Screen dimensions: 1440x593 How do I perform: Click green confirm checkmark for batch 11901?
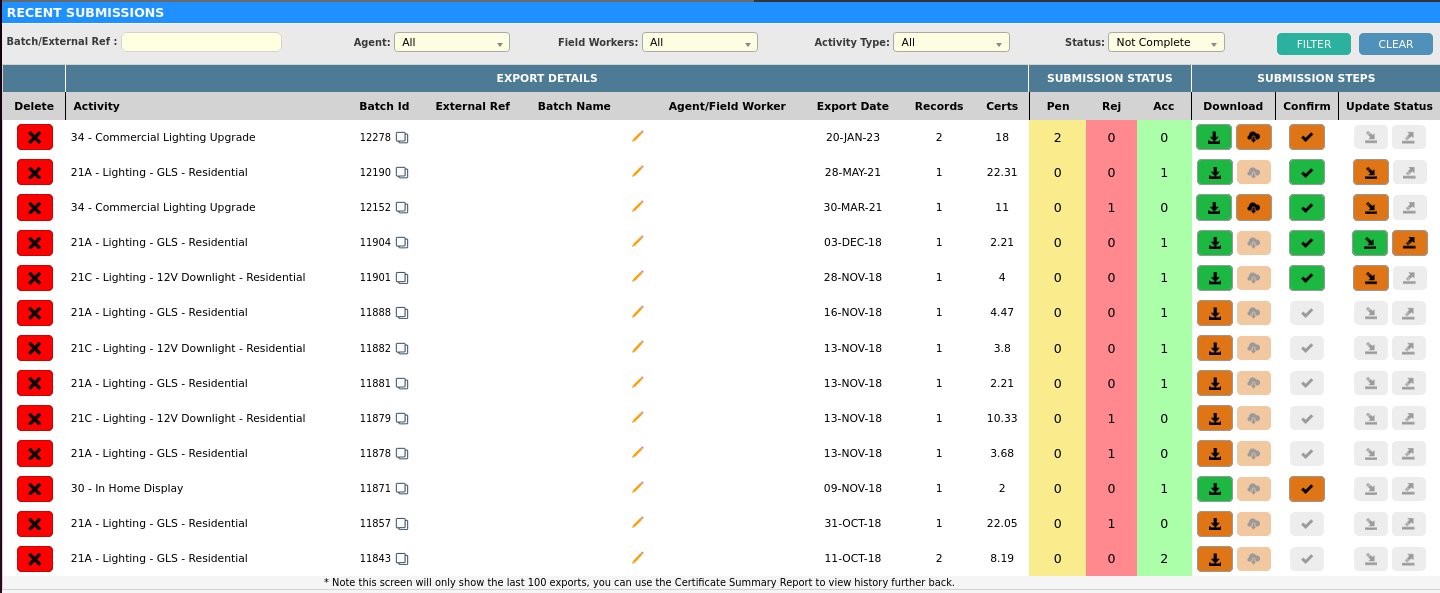point(1306,278)
